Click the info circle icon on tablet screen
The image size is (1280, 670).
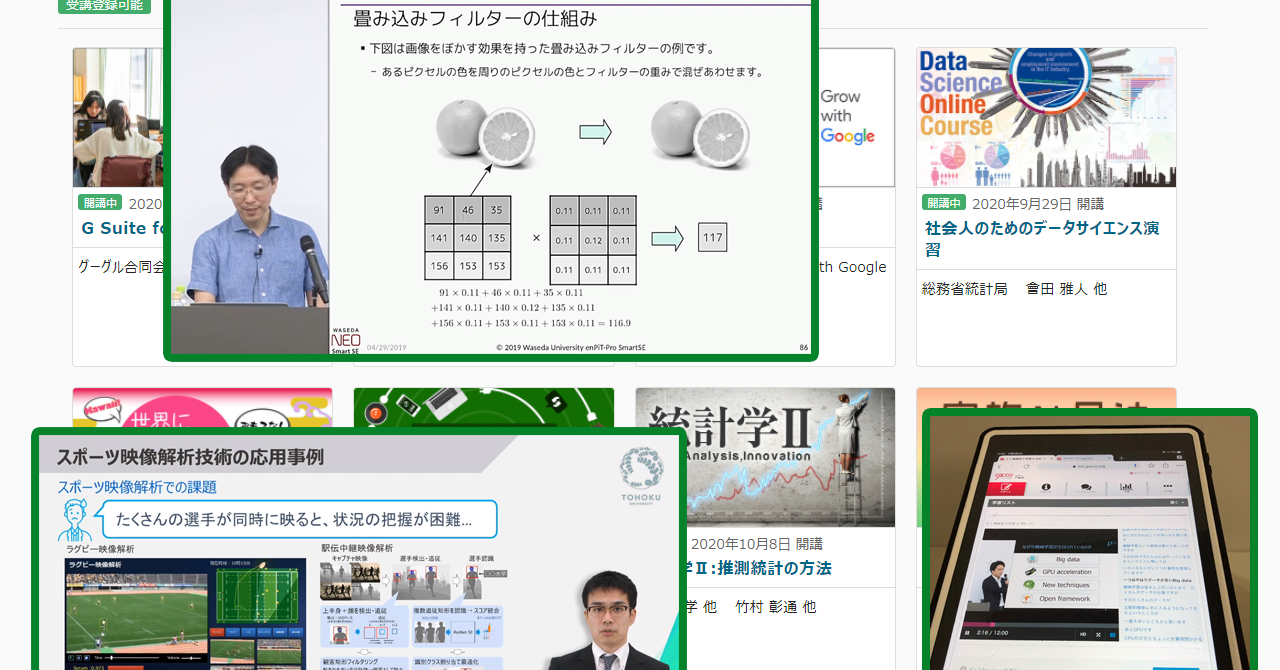click(1045, 487)
